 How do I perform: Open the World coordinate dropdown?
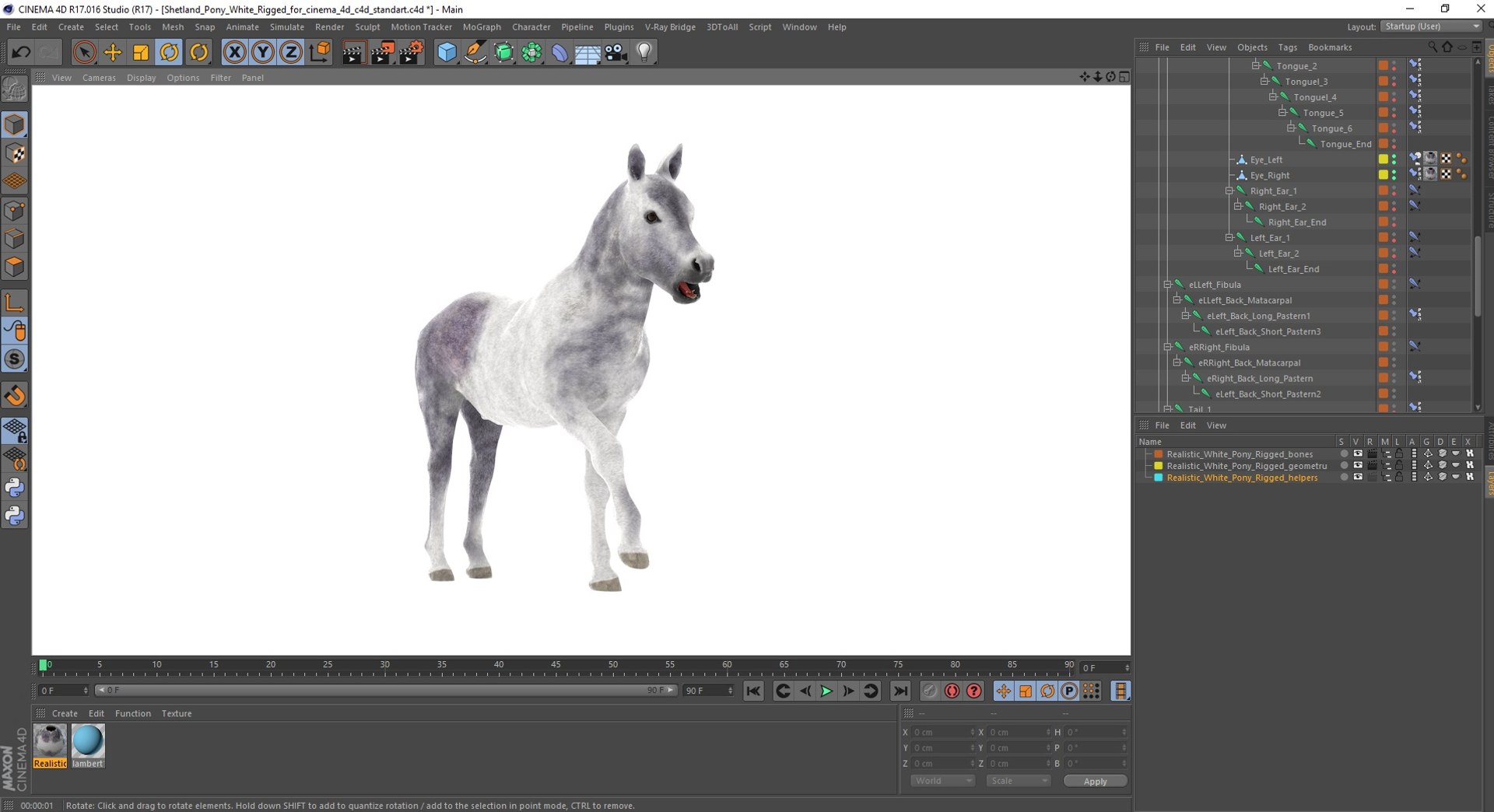(942, 781)
